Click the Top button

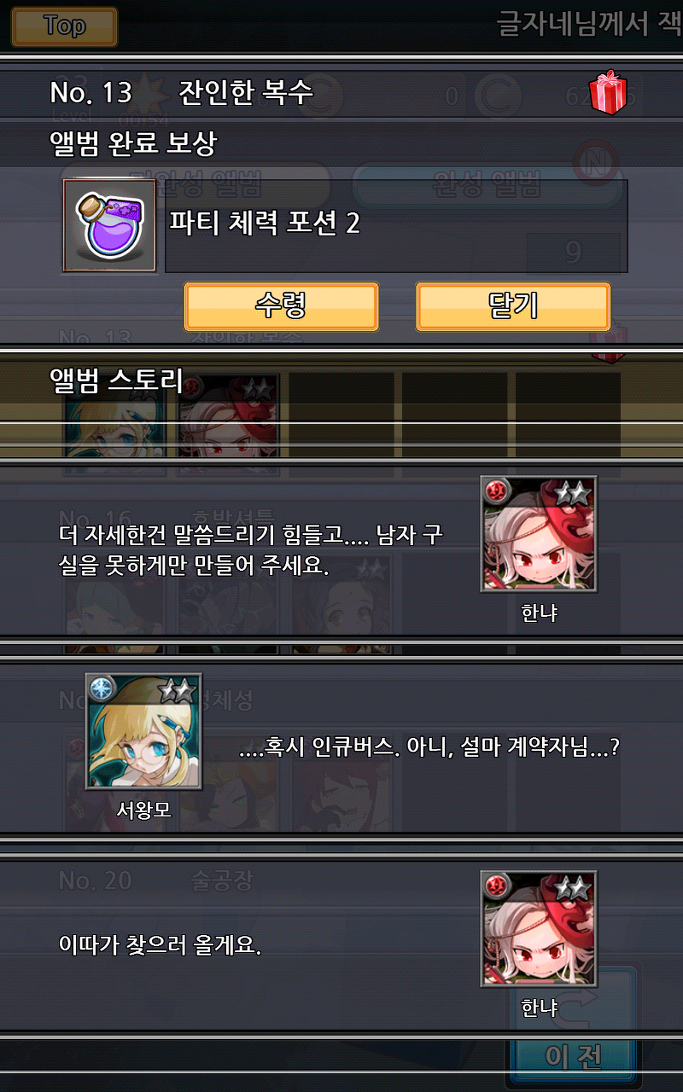click(x=64, y=26)
